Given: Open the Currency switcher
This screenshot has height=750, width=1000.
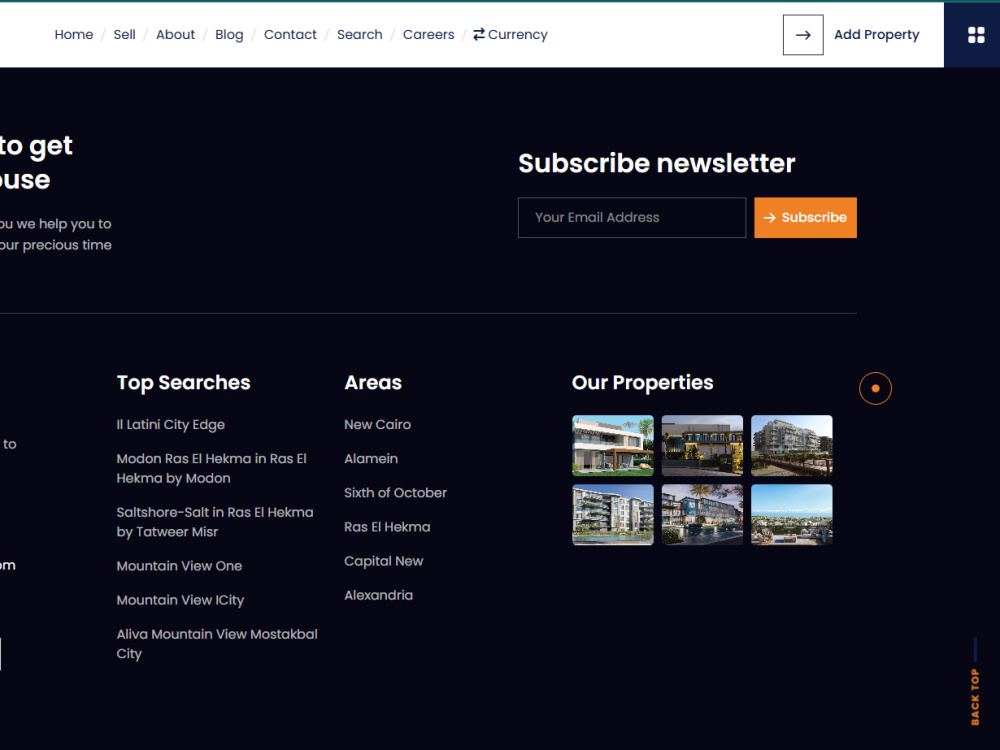Looking at the screenshot, I should 510,34.
